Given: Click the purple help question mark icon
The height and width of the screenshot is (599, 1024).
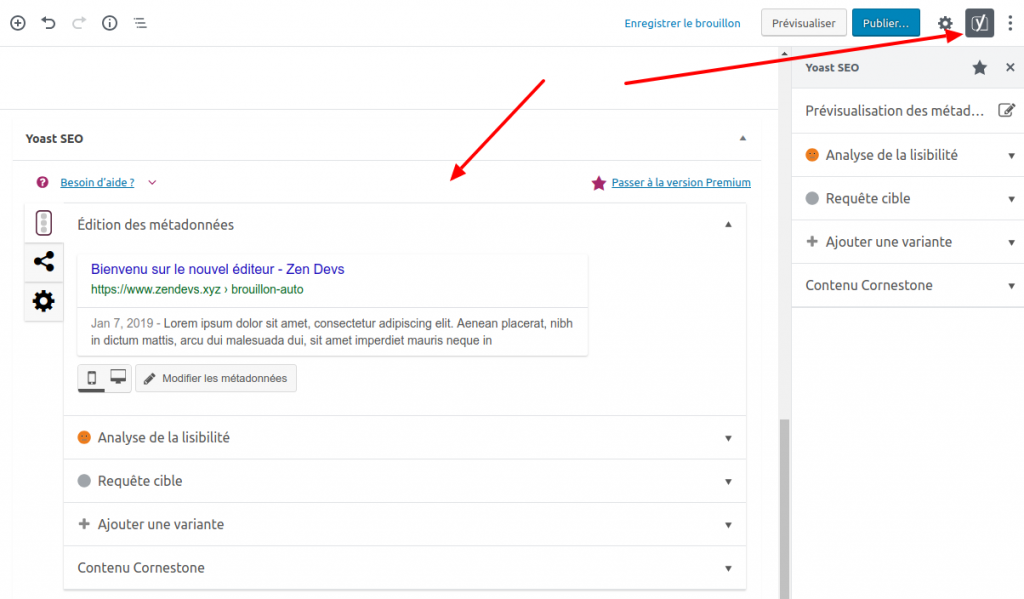Looking at the screenshot, I should tap(42, 182).
